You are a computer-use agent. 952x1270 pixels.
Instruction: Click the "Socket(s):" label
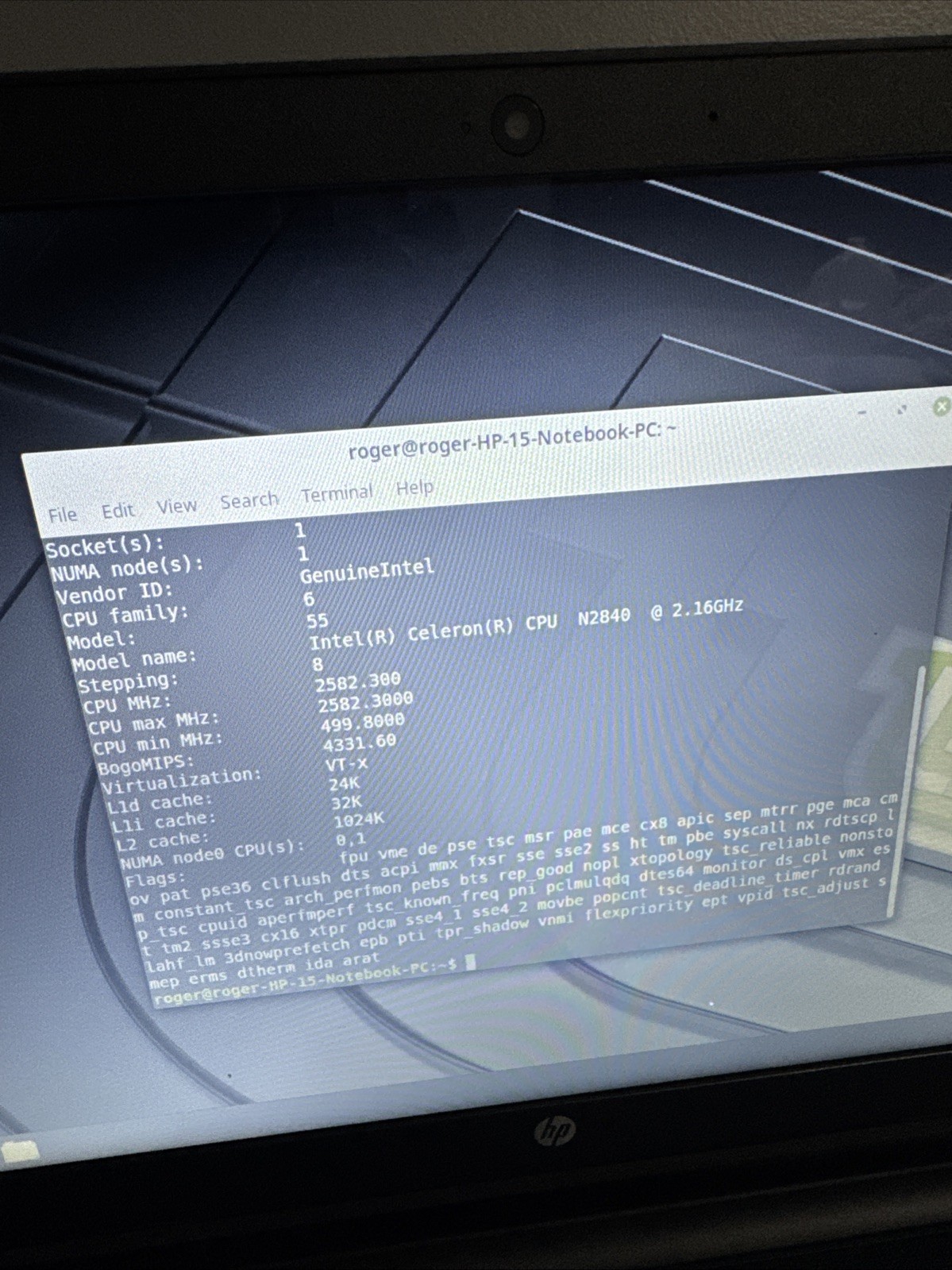click(x=105, y=546)
